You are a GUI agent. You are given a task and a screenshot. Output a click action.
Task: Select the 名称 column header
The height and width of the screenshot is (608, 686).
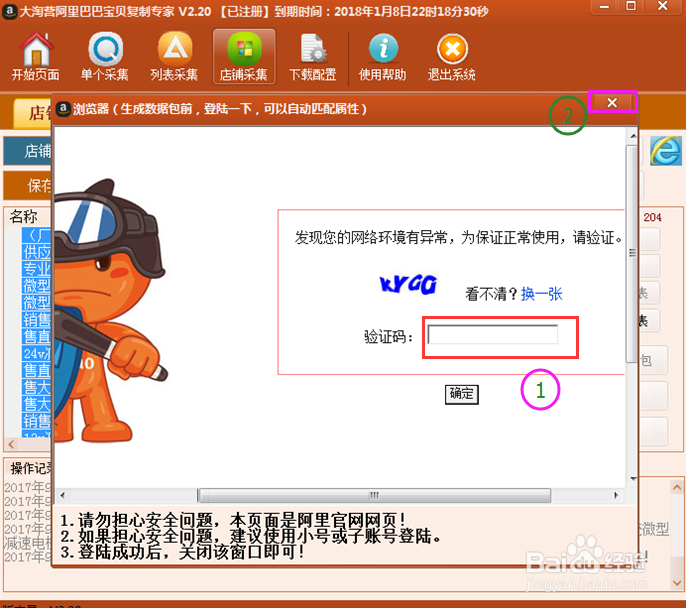click(24, 217)
